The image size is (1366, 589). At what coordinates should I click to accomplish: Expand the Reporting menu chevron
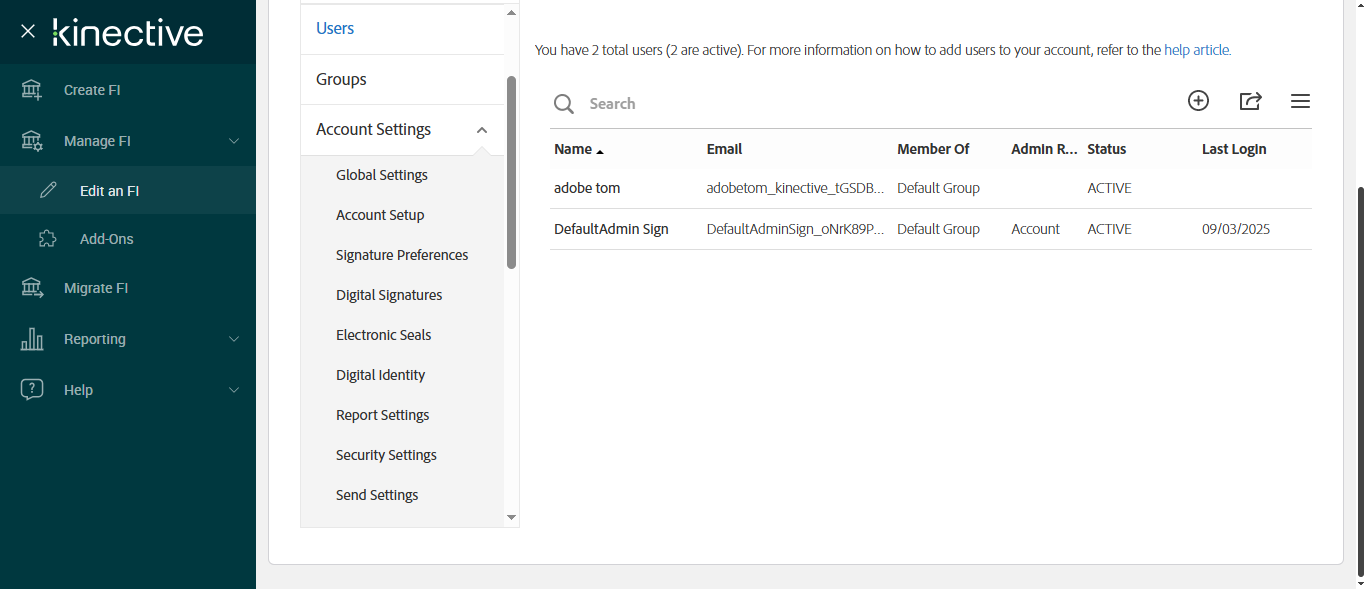coord(234,339)
